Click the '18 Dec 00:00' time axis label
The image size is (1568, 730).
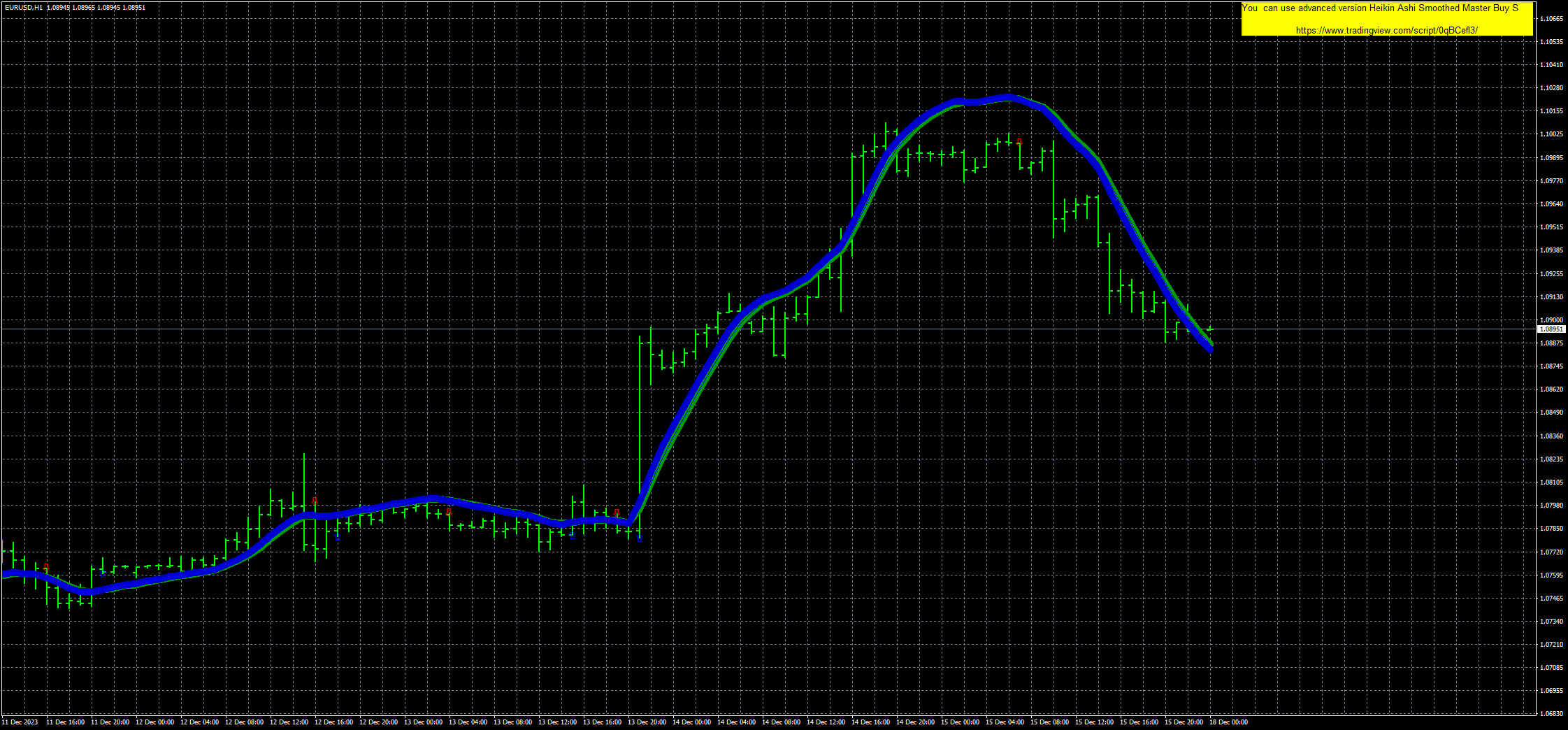pos(1228,722)
